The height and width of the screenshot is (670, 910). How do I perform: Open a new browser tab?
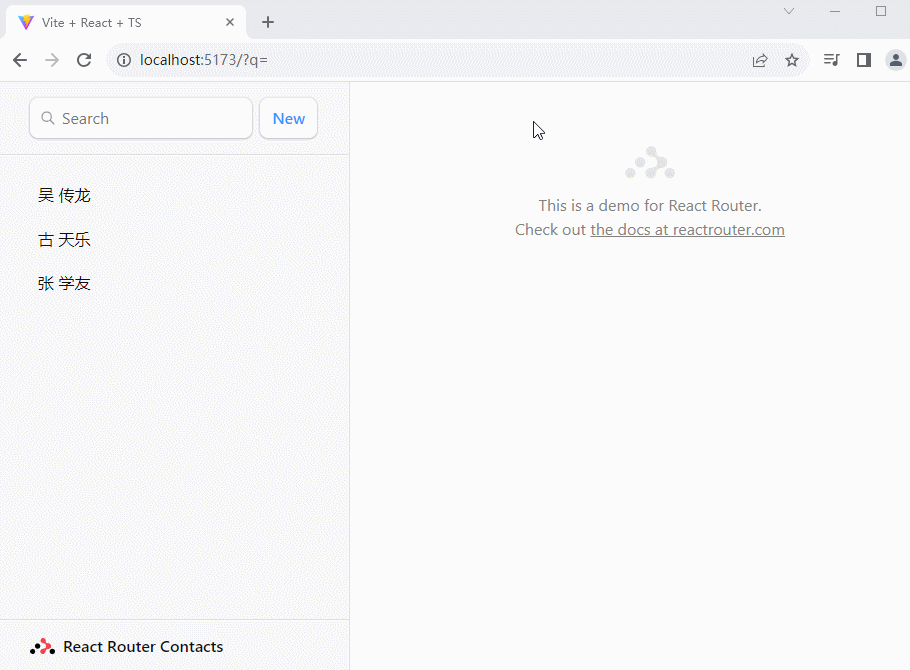268,22
